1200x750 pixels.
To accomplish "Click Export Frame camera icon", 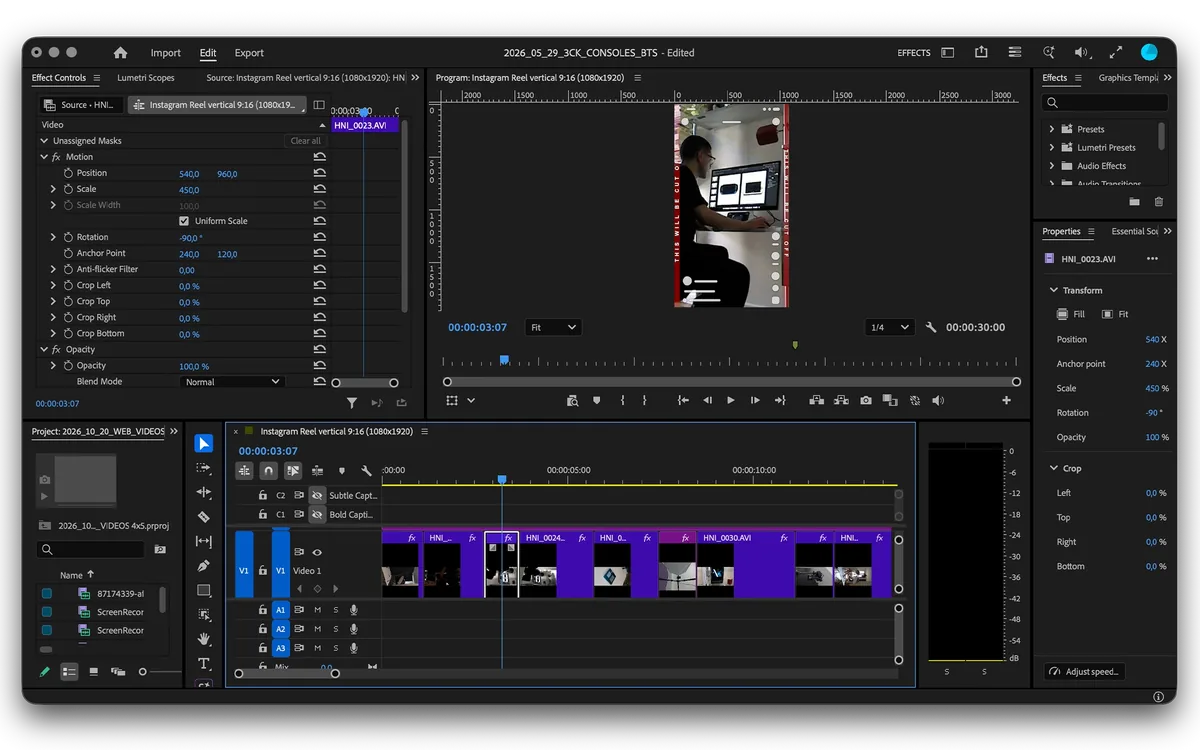I will click(866, 400).
